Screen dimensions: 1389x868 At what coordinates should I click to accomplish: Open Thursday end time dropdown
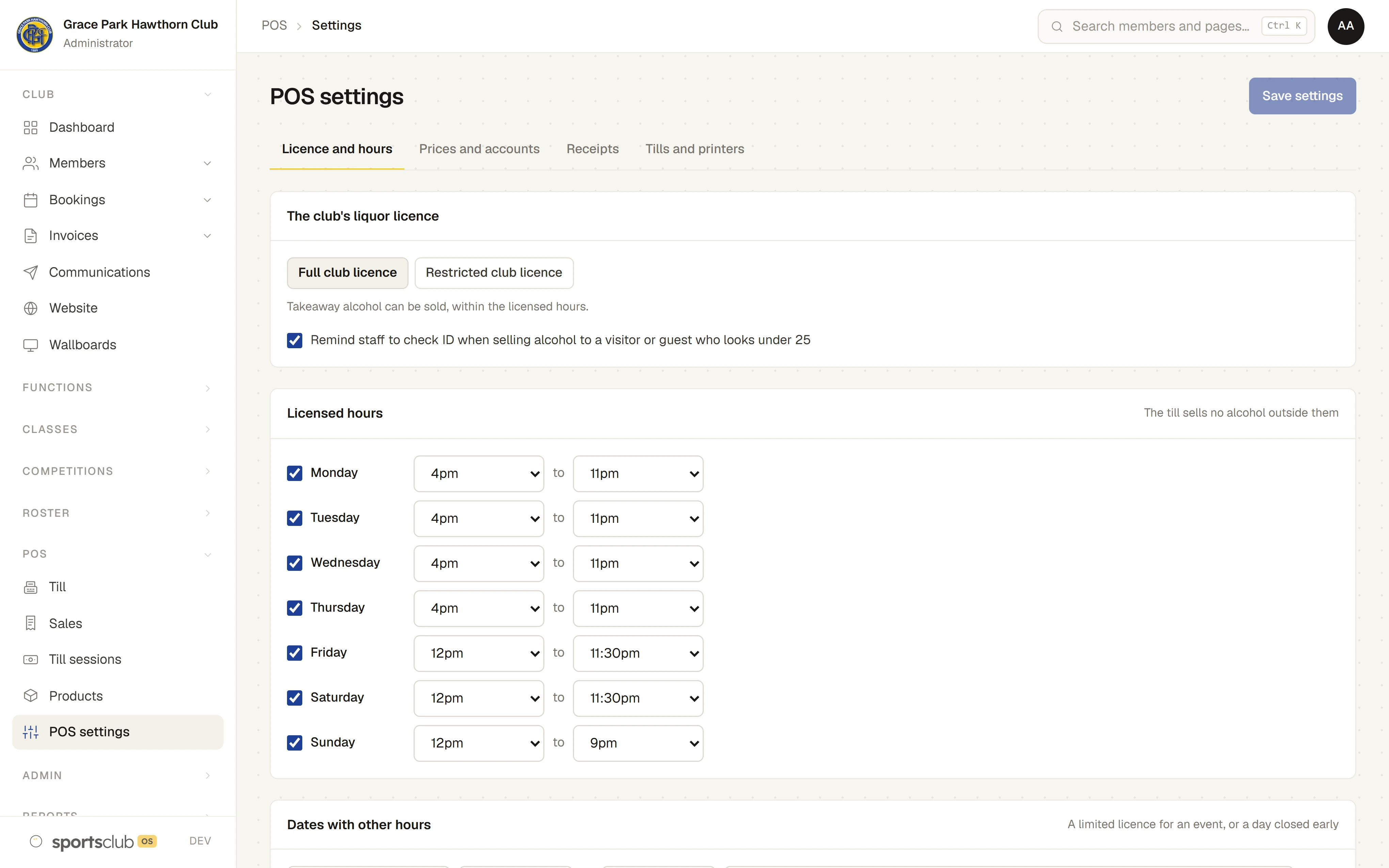click(638, 609)
